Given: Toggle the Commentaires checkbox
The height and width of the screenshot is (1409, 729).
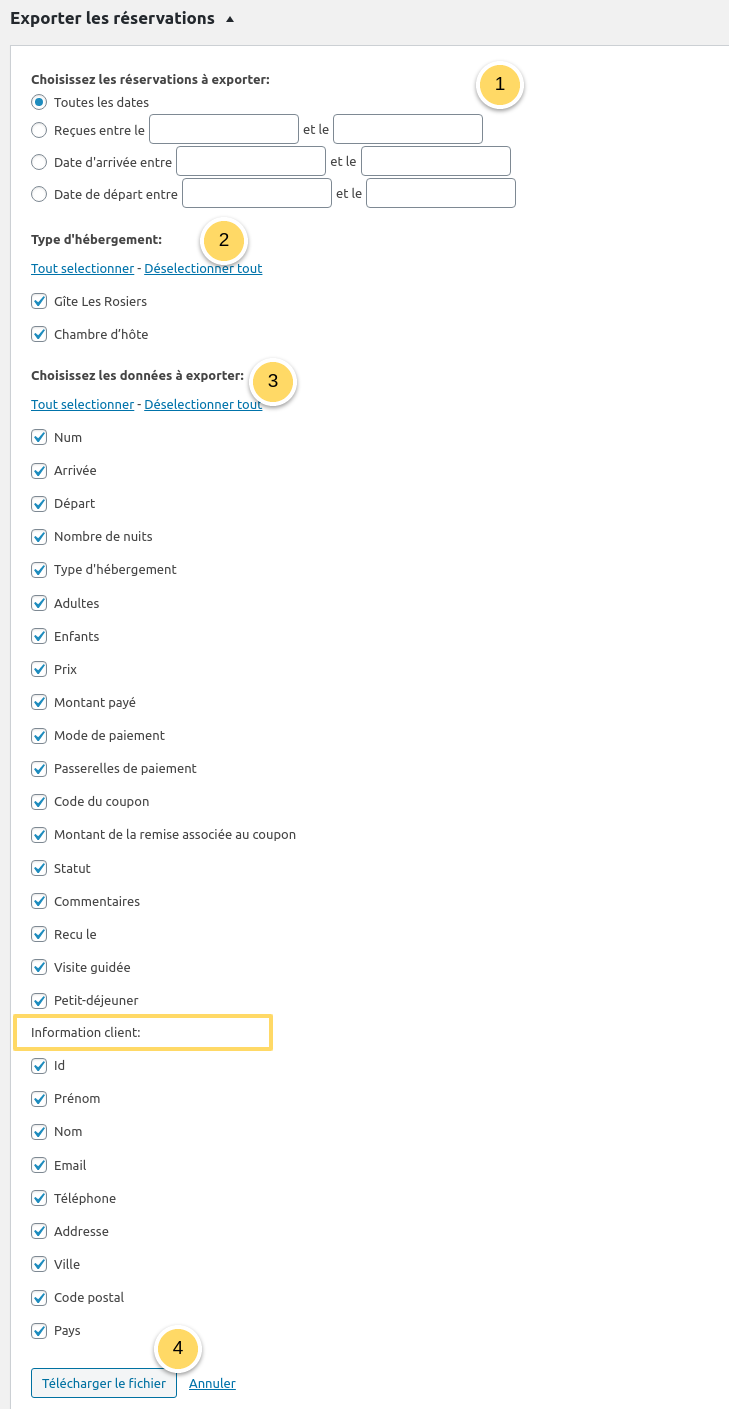Looking at the screenshot, I should (x=39, y=902).
